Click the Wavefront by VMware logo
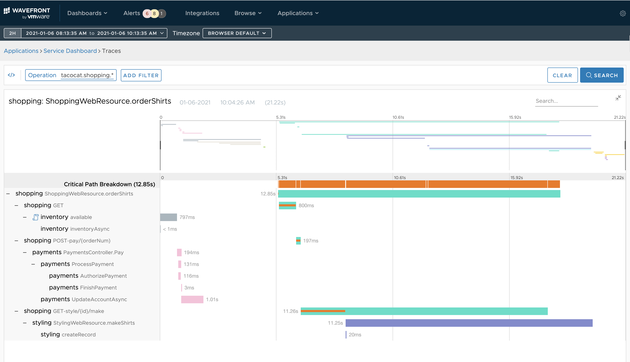The image size is (630, 362). [x=27, y=13]
